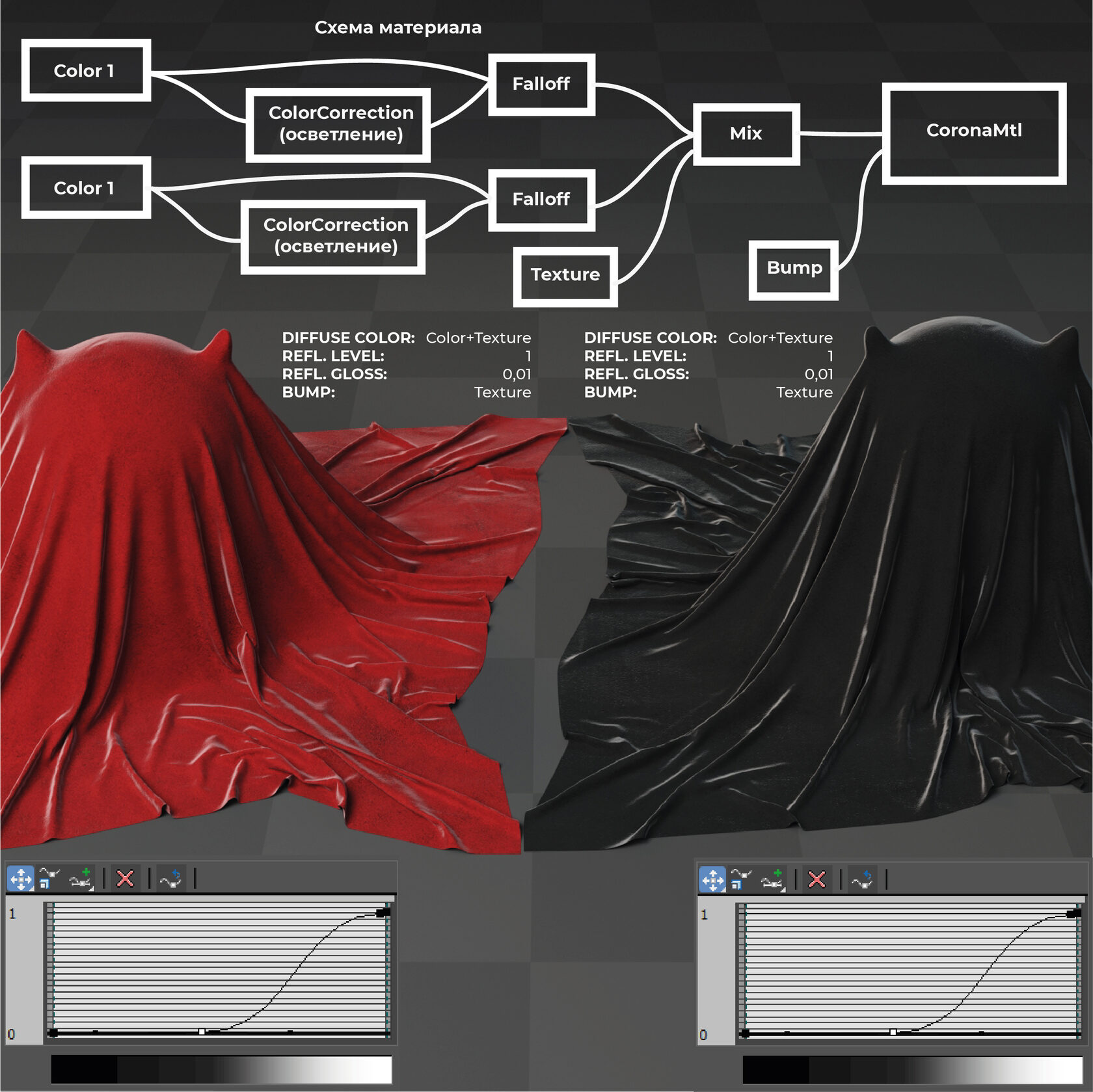Image resolution: width=1093 pixels, height=1092 pixels.
Task: Select the upper ColorCorrection node
Action: point(338,125)
